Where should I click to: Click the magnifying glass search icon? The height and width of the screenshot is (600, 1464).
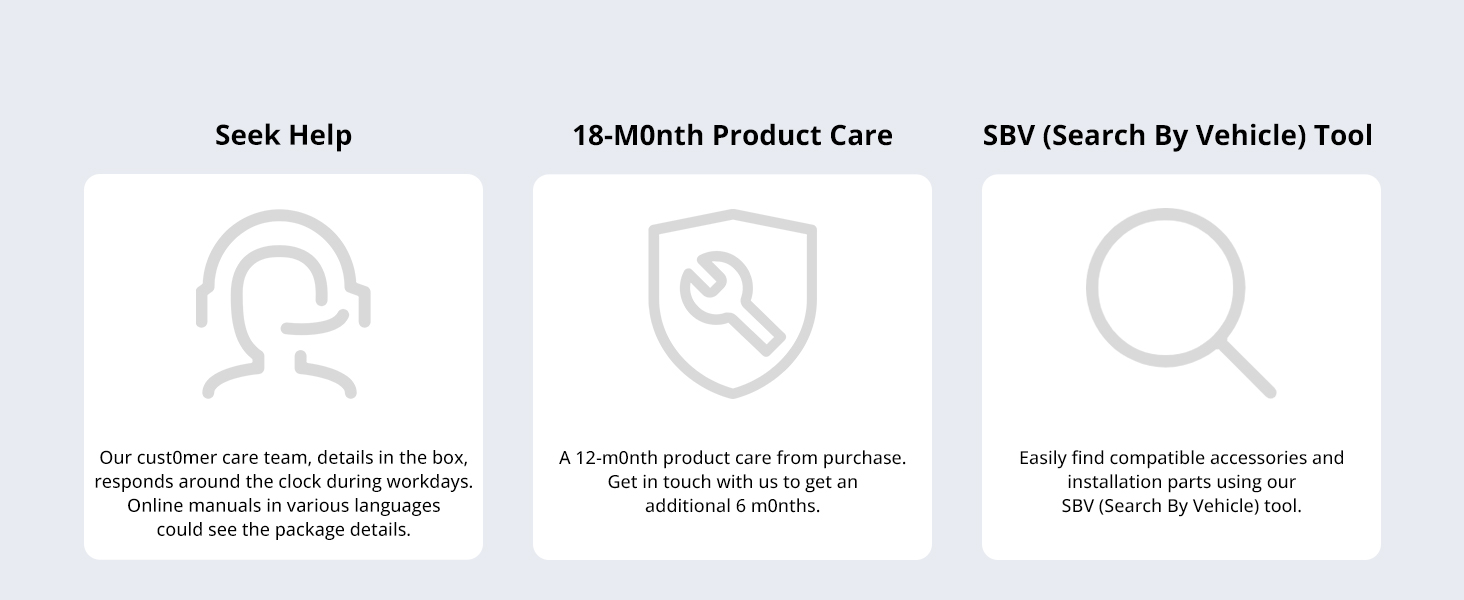click(1181, 303)
